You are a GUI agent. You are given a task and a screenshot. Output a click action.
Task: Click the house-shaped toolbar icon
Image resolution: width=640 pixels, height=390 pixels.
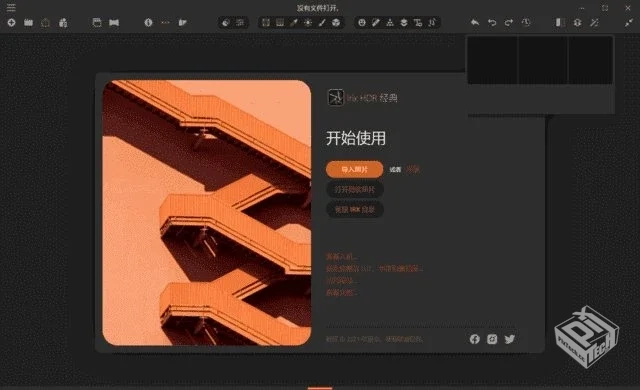point(45,22)
